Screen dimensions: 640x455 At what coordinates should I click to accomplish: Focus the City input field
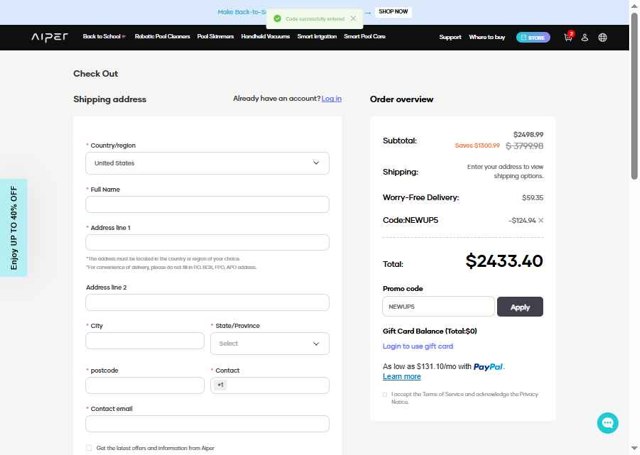click(145, 341)
